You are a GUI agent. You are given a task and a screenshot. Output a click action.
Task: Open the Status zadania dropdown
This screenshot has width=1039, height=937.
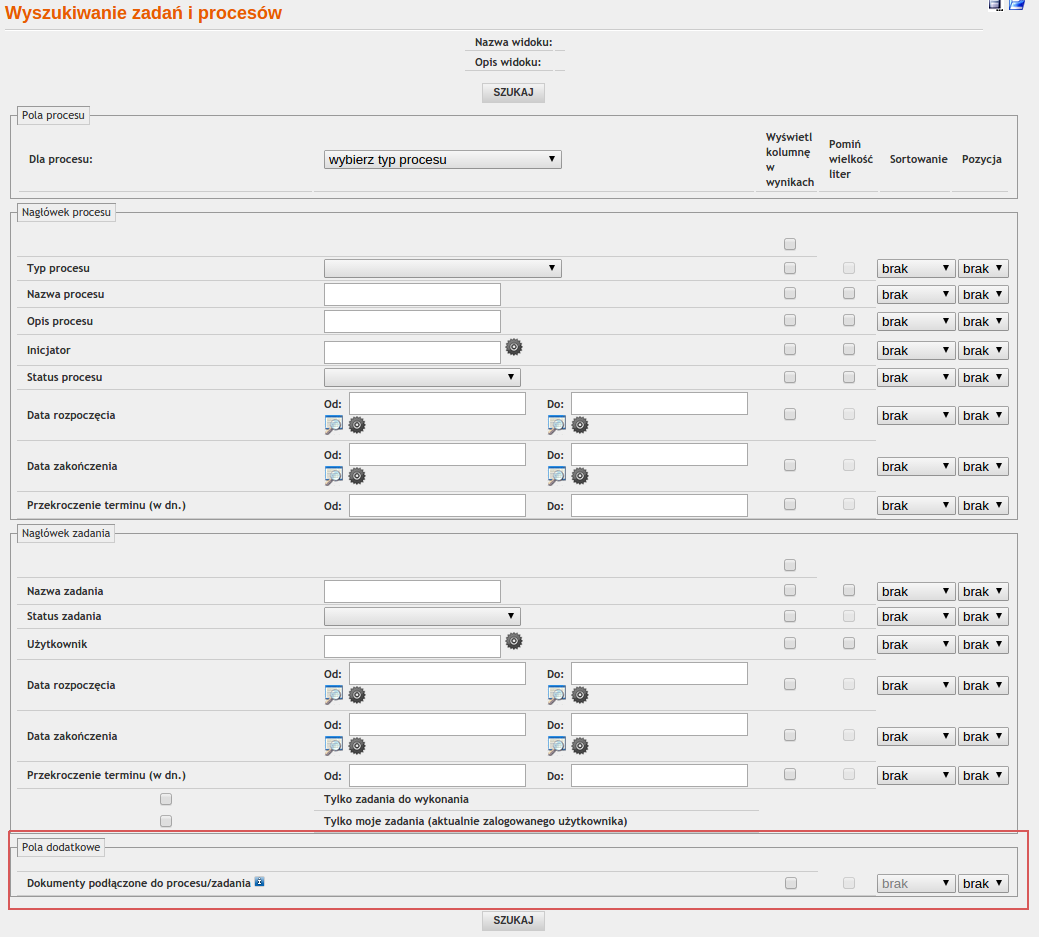click(x=422, y=616)
